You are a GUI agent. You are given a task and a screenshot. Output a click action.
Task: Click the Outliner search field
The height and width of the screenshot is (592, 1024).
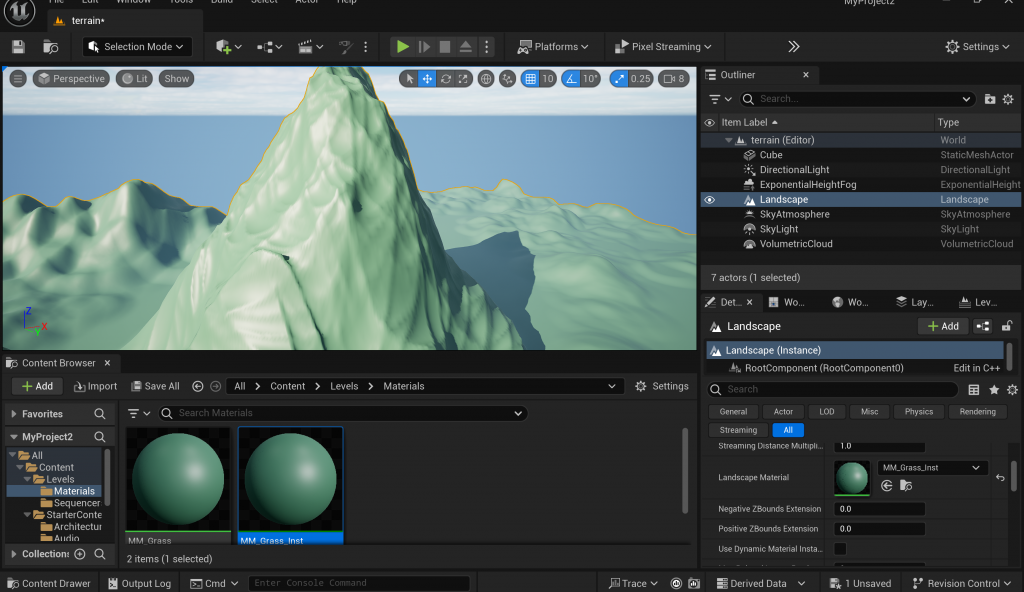pos(857,99)
